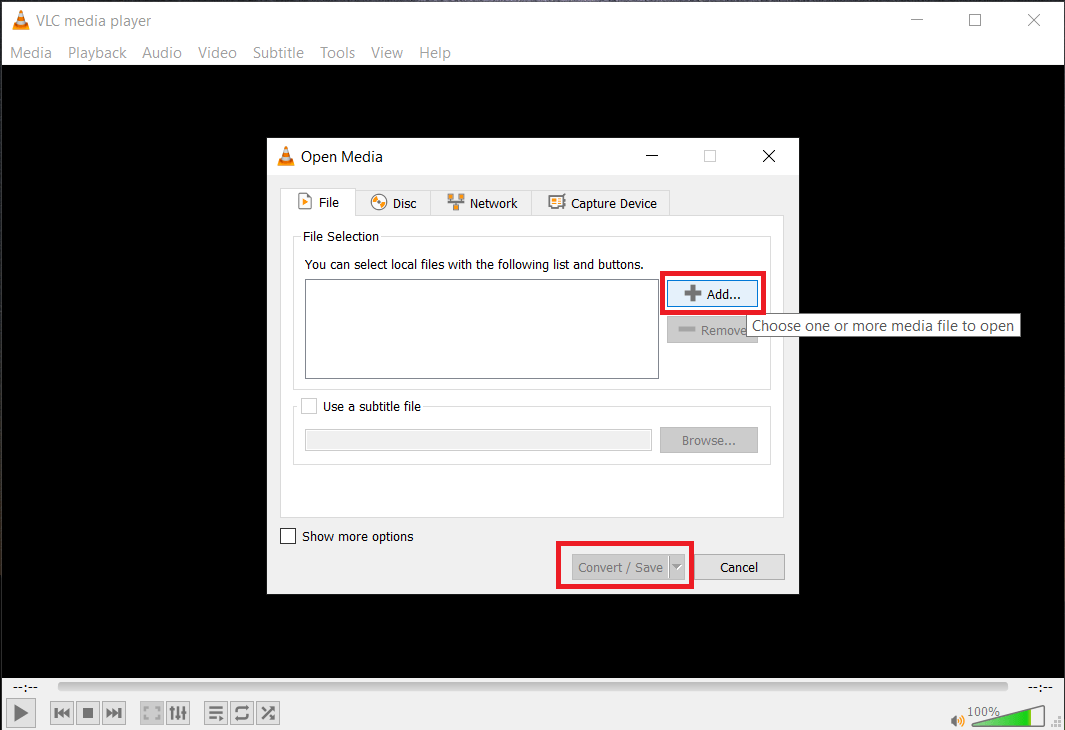Toggle the fullscreen video icon

(151, 712)
